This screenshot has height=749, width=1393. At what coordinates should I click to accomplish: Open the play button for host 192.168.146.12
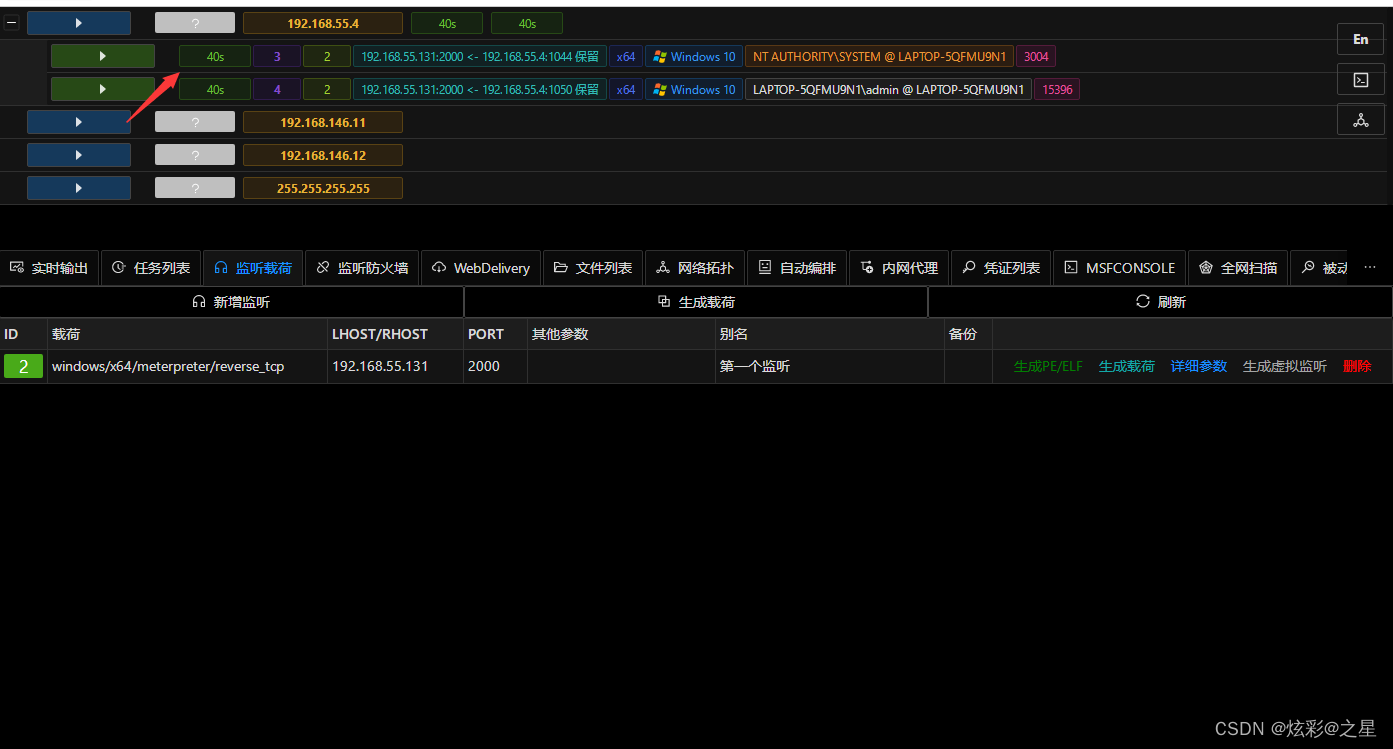(x=79, y=155)
